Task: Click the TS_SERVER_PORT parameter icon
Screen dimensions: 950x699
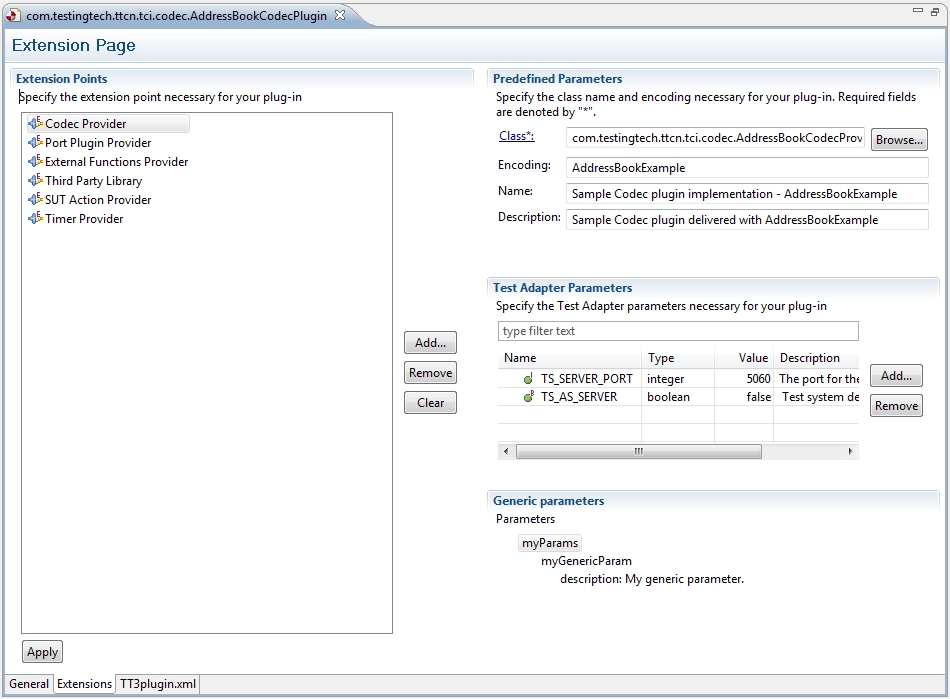Action: [528, 379]
